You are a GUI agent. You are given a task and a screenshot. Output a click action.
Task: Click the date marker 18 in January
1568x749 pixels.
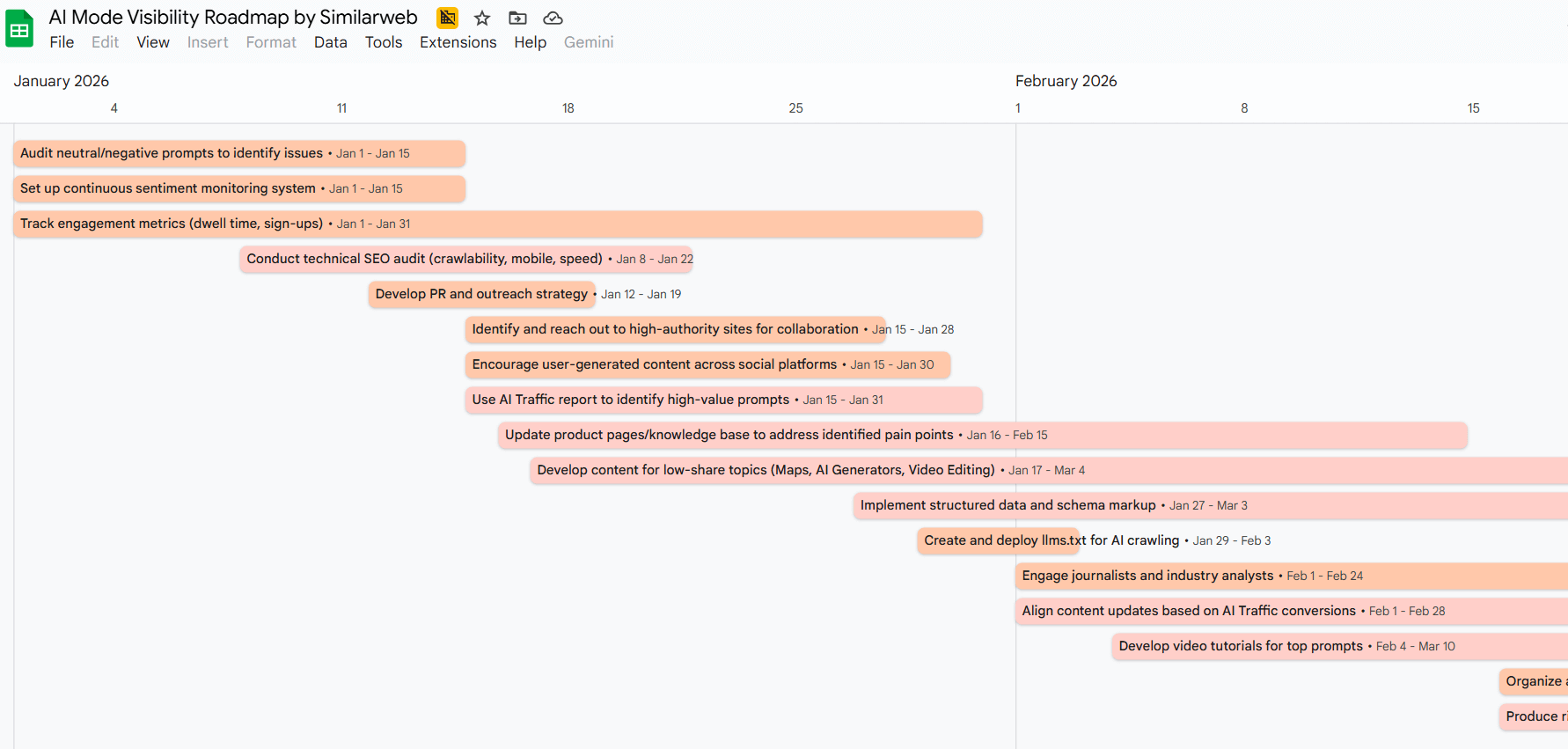pos(568,108)
